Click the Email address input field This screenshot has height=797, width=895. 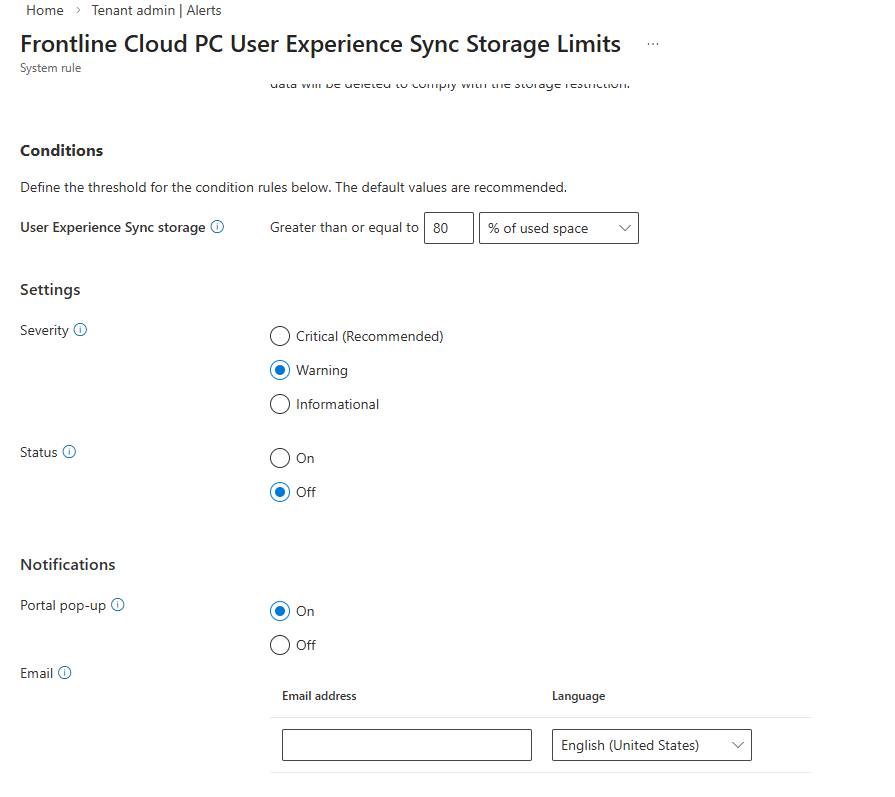point(406,745)
